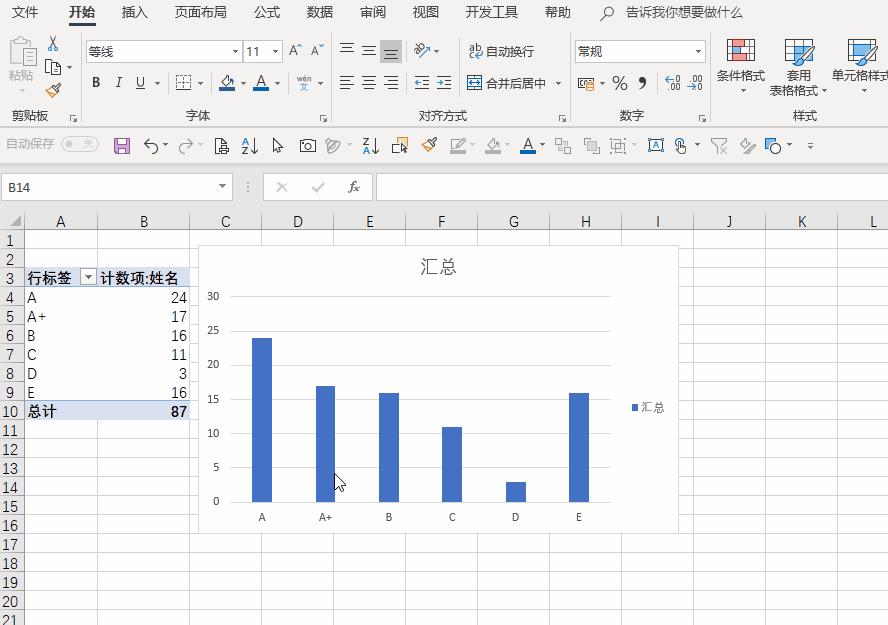Toggle the underline formatting button
888x625 pixels.
click(x=137, y=83)
